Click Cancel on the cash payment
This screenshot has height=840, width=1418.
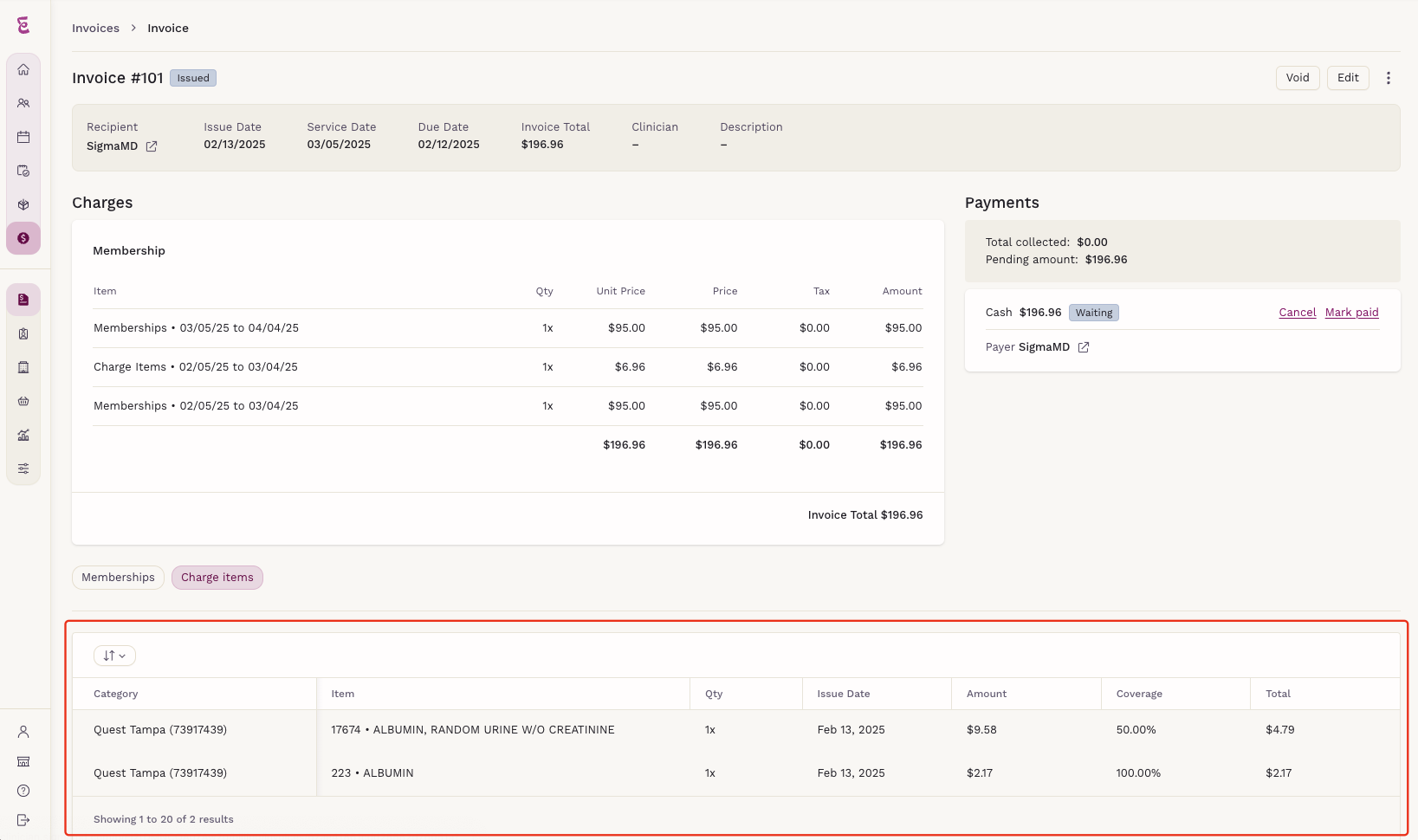click(x=1298, y=313)
